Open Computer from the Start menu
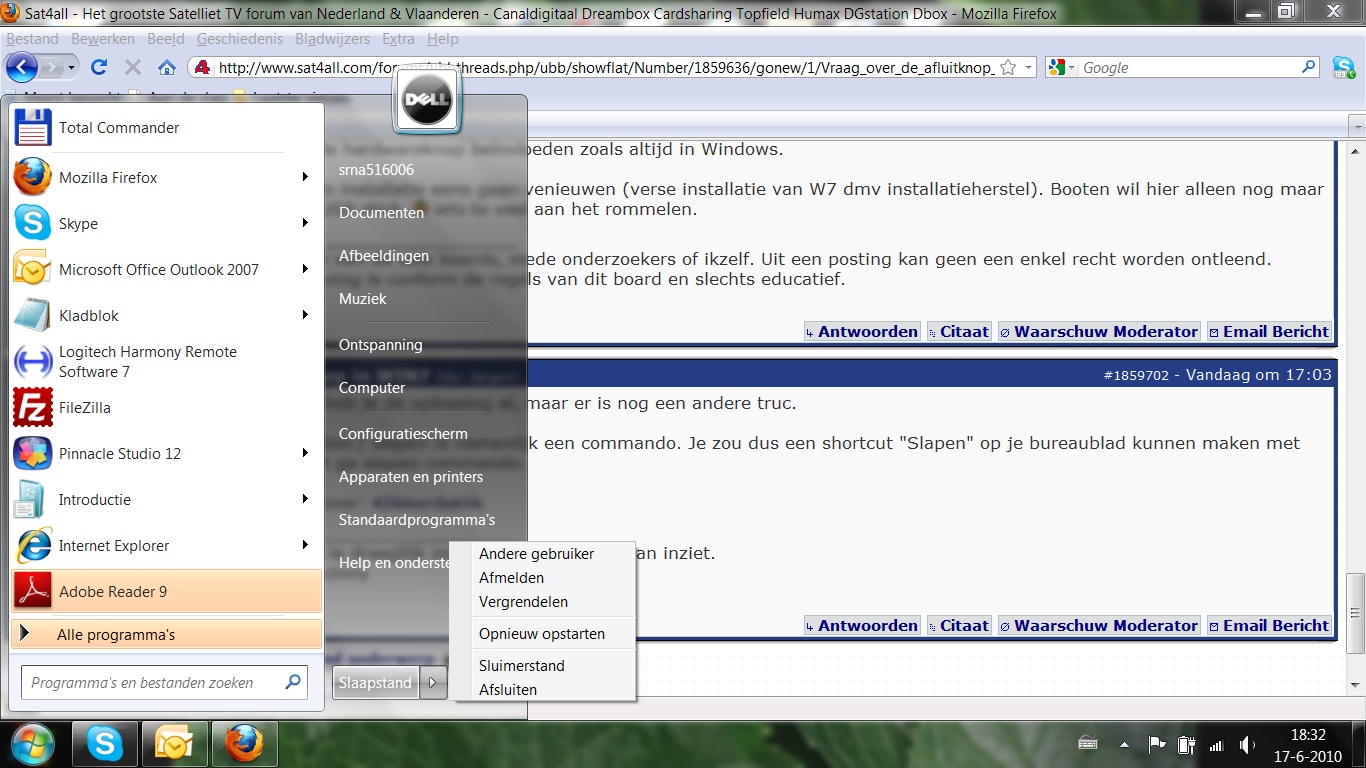This screenshot has width=1366, height=768. pos(372,388)
